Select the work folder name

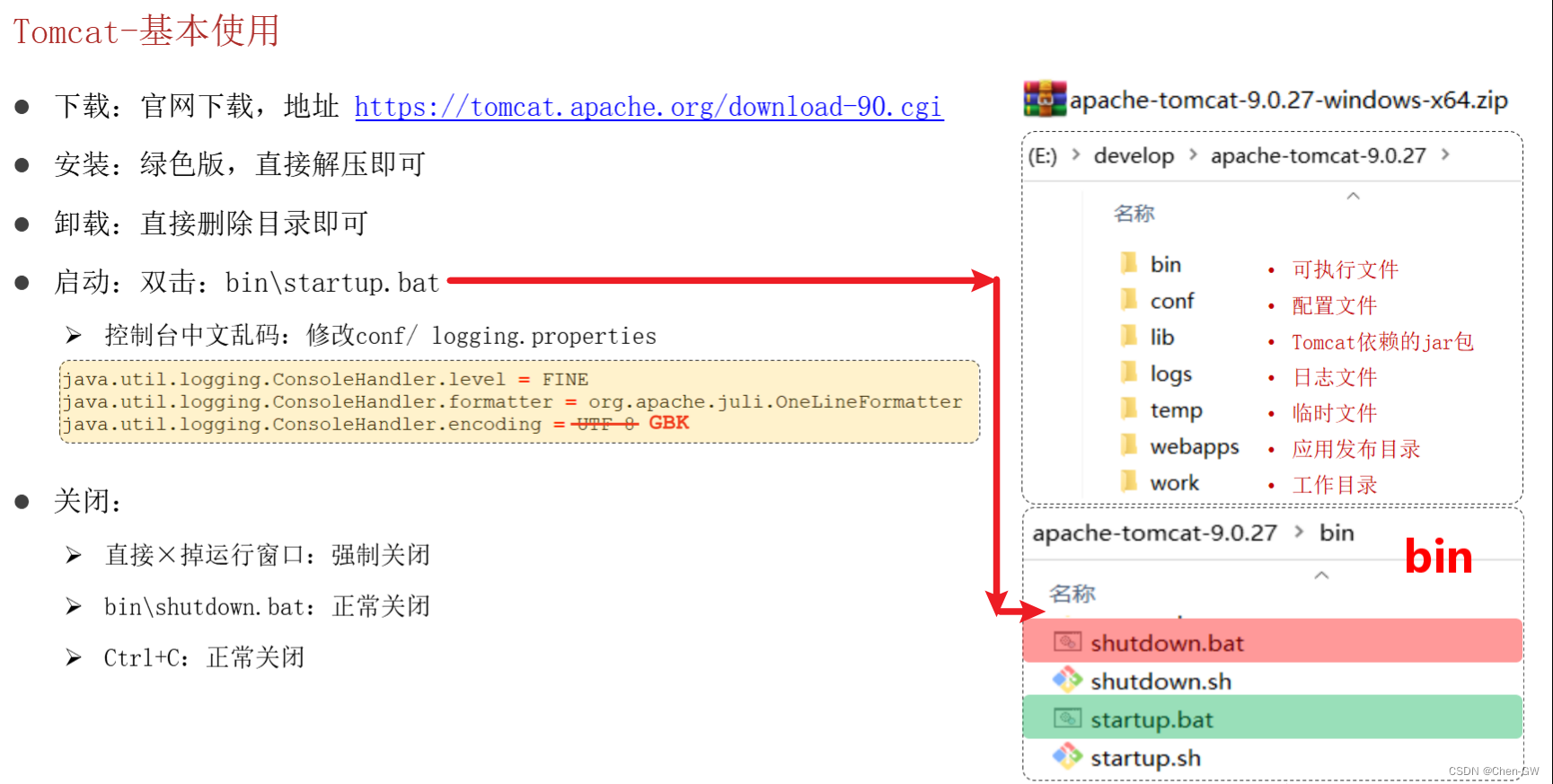[1175, 483]
